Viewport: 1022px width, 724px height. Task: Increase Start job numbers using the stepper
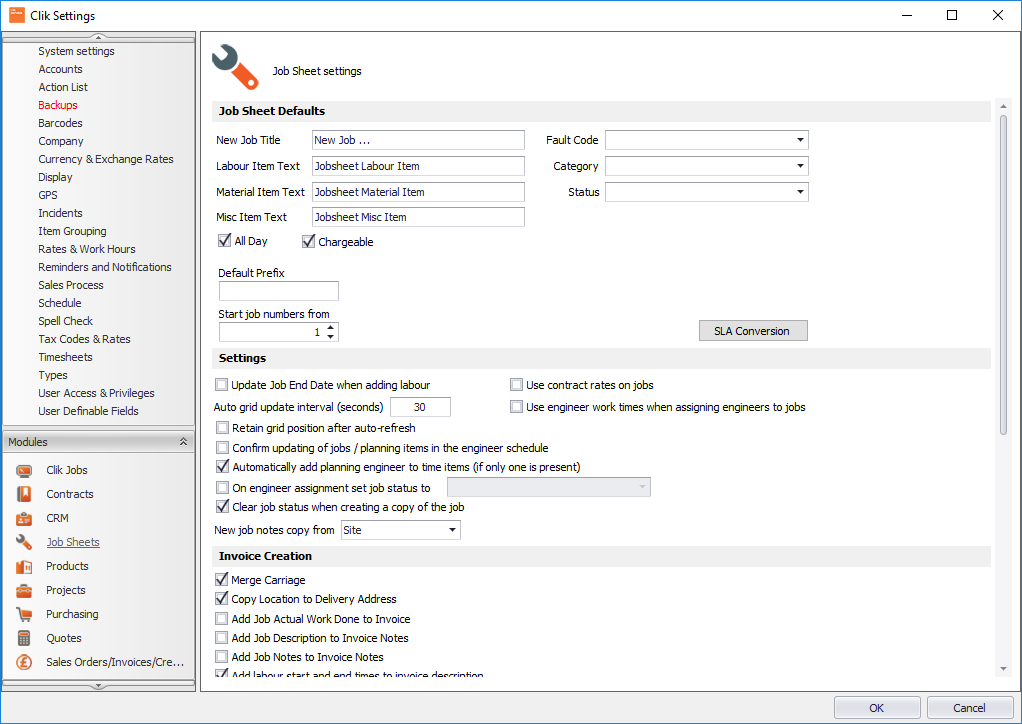tap(331, 326)
